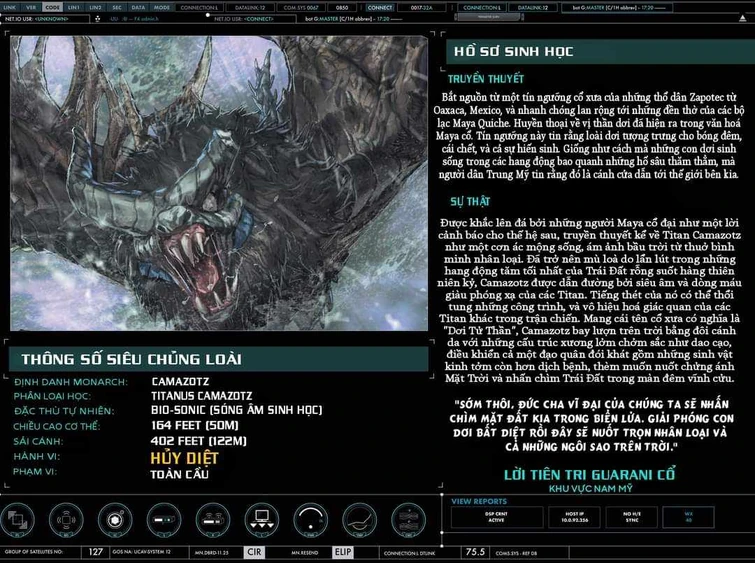Select the VER tab

click(31, 7)
